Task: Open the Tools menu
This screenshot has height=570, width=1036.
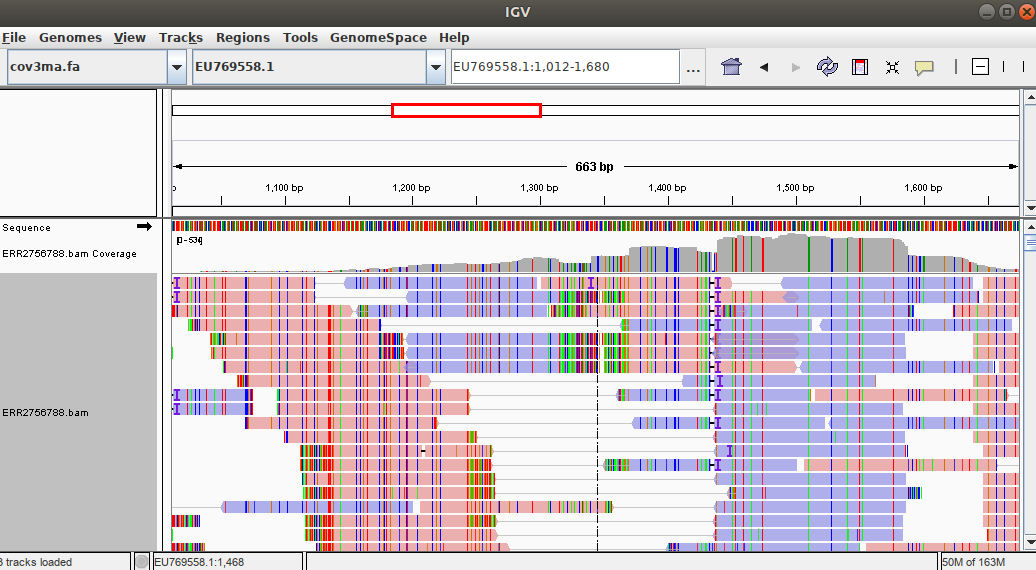Action: click(x=300, y=38)
